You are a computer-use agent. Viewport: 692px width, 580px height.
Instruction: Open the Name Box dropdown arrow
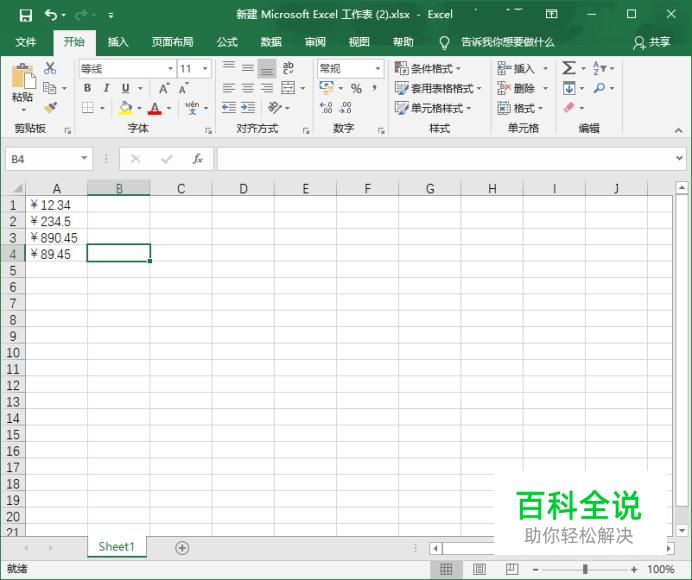tap(84, 158)
